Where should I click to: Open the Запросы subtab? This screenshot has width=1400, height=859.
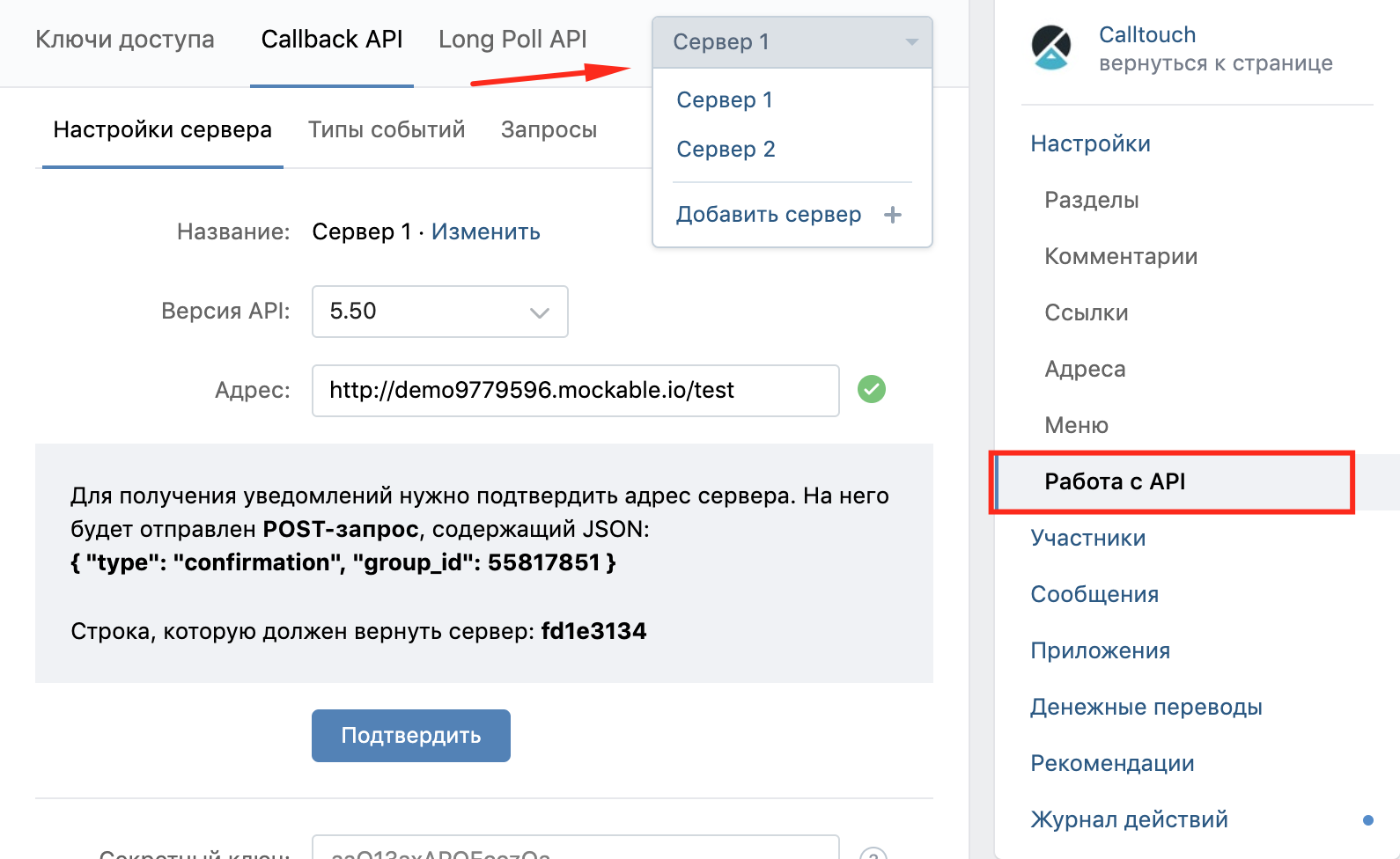(x=549, y=130)
